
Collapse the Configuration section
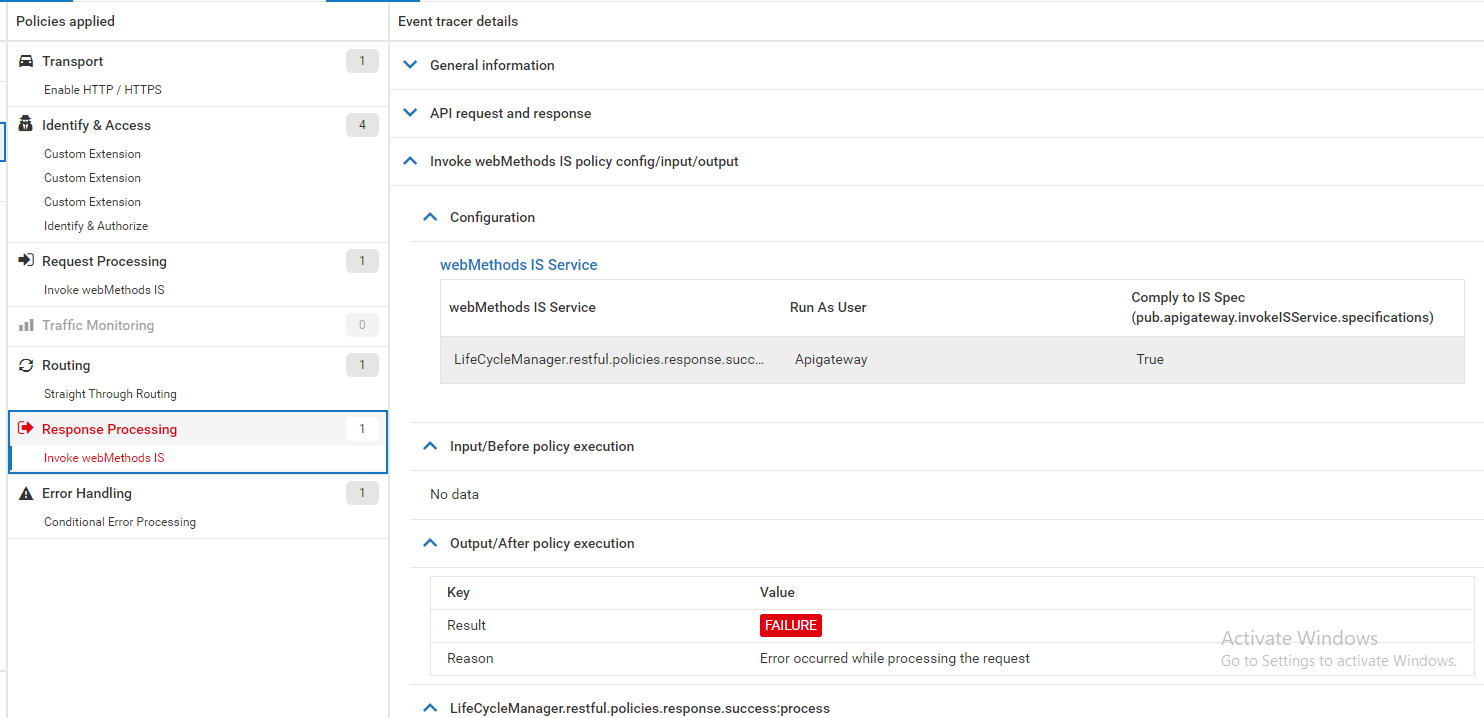tap(430, 216)
